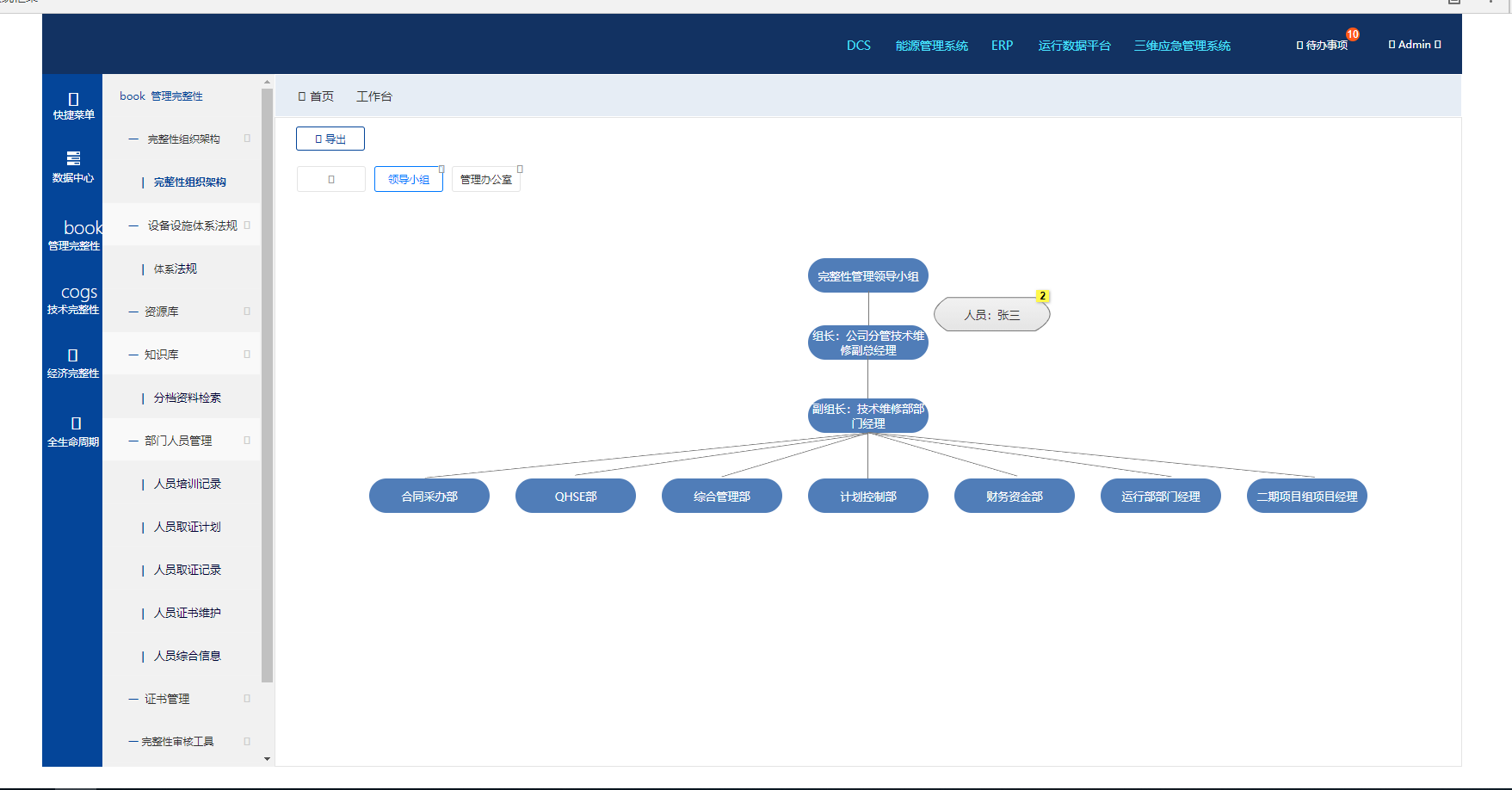The width and height of the screenshot is (1512, 790).
Task: Click the book 管理完整性 menu header
Action: [161, 96]
